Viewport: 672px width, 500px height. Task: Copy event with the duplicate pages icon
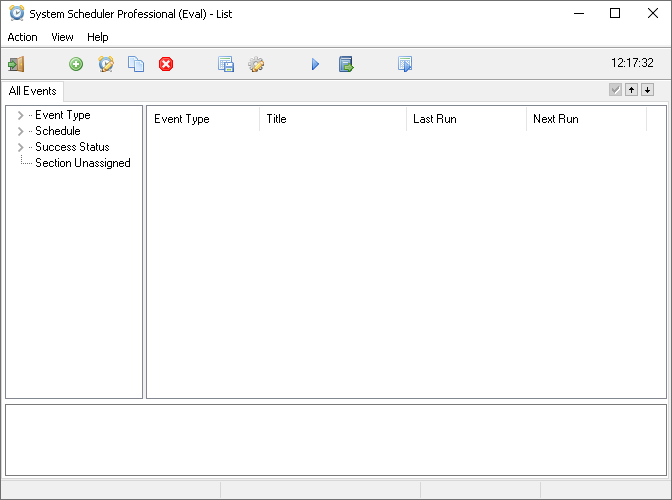(136, 64)
